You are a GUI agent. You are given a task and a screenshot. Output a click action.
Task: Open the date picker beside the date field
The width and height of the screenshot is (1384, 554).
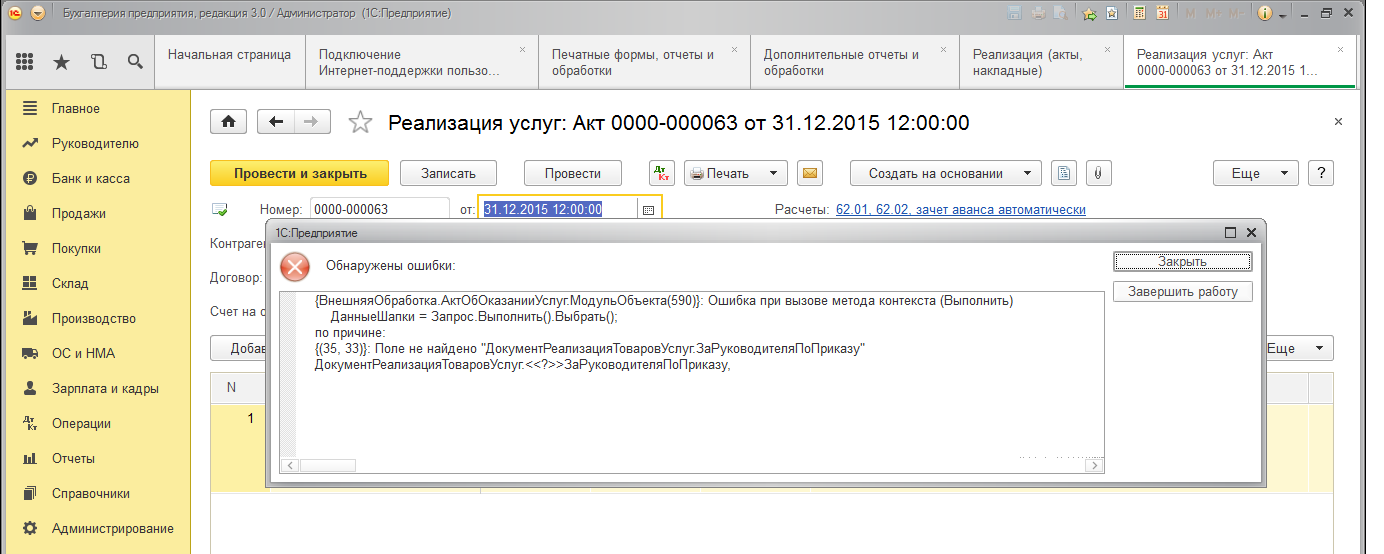[x=648, y=210]
